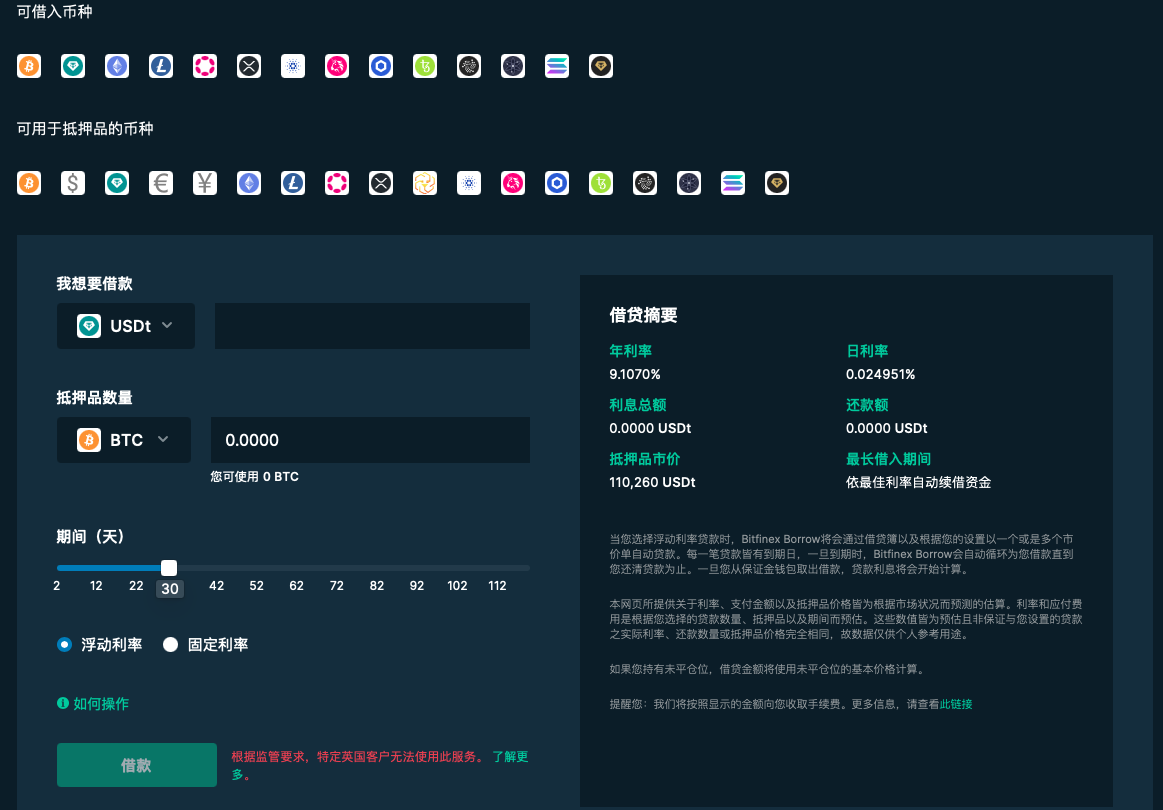Choose orange swirl coin icon in collateral row
The image size is (1163, 810).
[425, 182]
